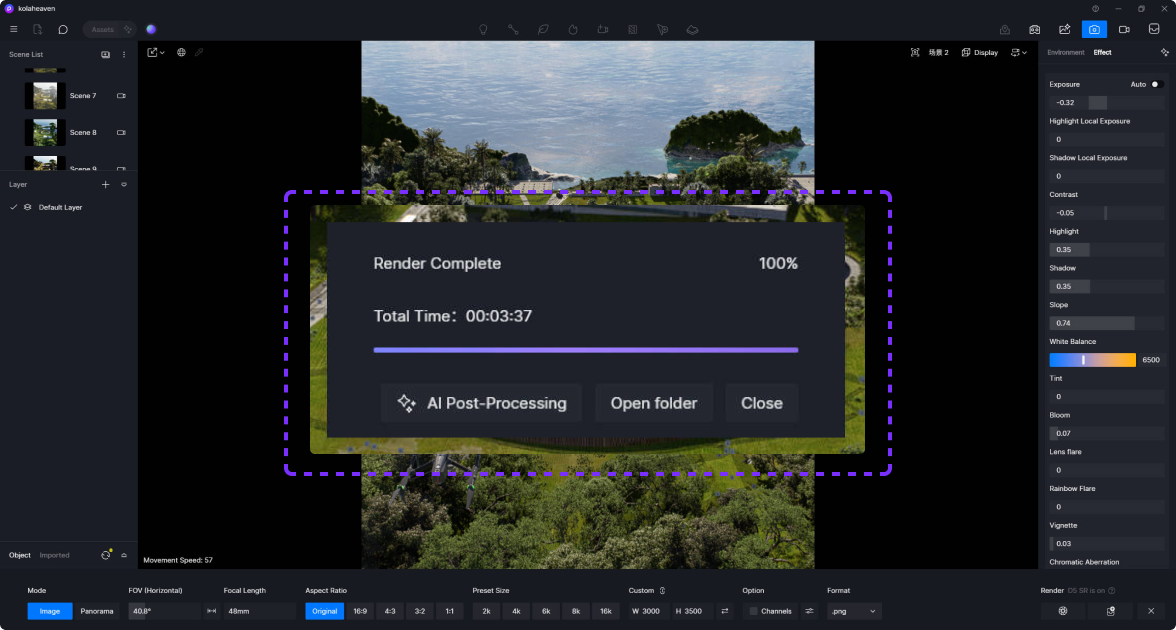Select 8k preset size
Image resolution: width=1176 pixels, height=630 pixels.
[x=576, y=611]
